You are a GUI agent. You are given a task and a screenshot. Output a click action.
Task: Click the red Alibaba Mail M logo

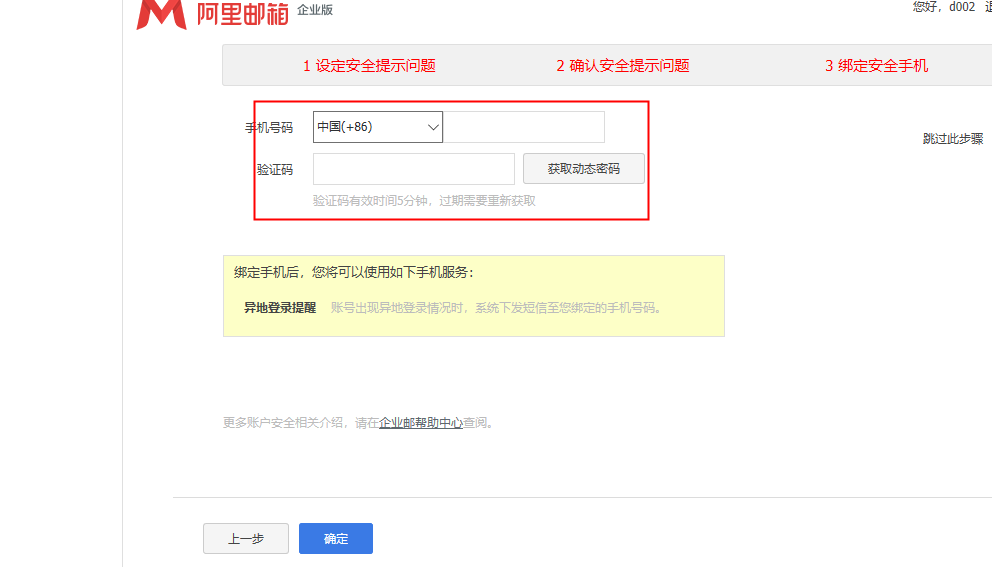click(161, 13)
